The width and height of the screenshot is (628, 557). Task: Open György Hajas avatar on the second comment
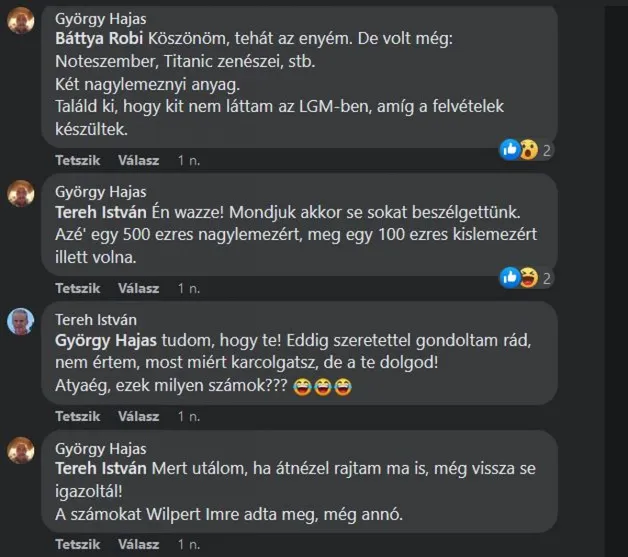coord(21,195)
